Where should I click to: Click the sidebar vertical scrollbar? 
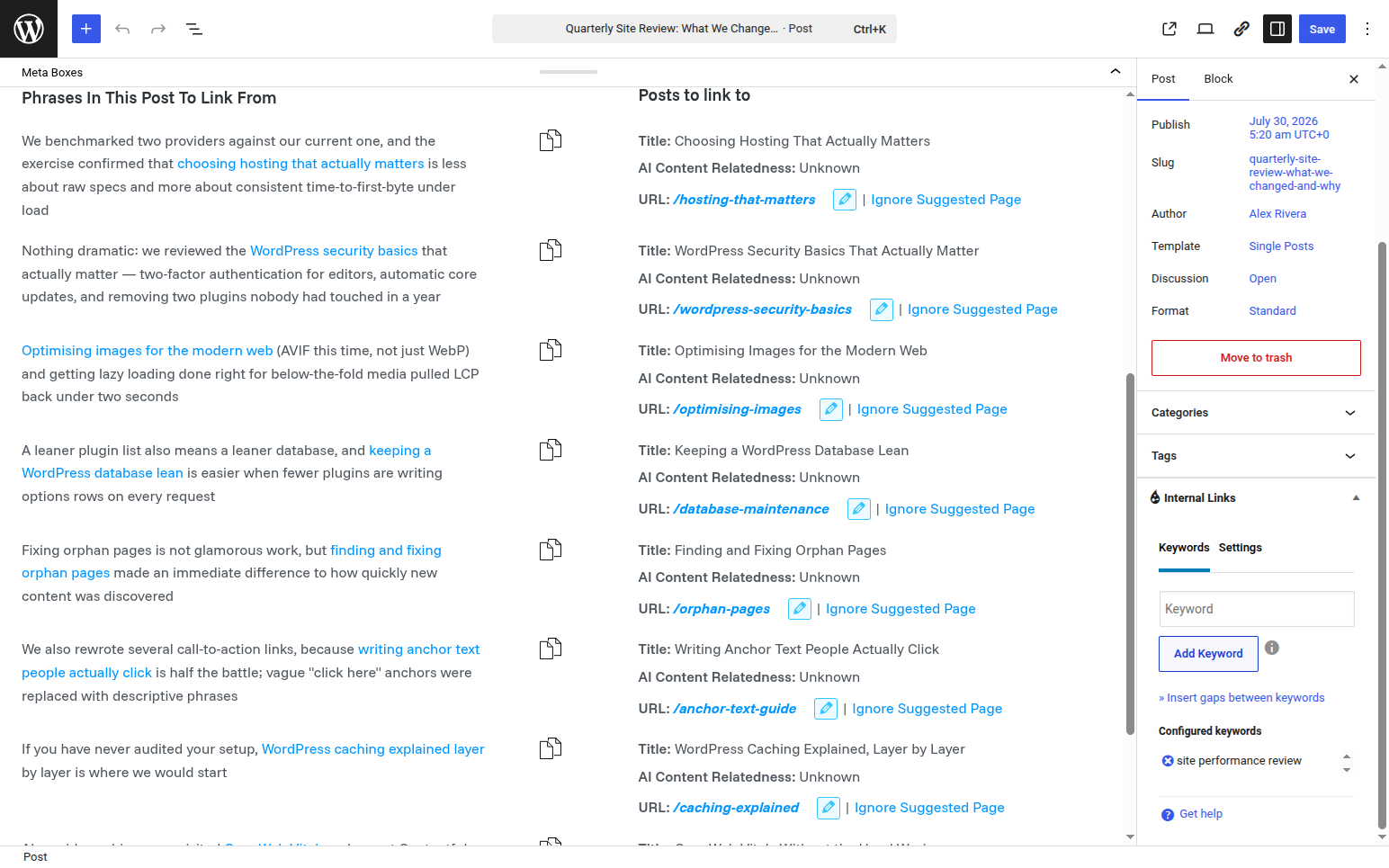(x=1383, y=535)
